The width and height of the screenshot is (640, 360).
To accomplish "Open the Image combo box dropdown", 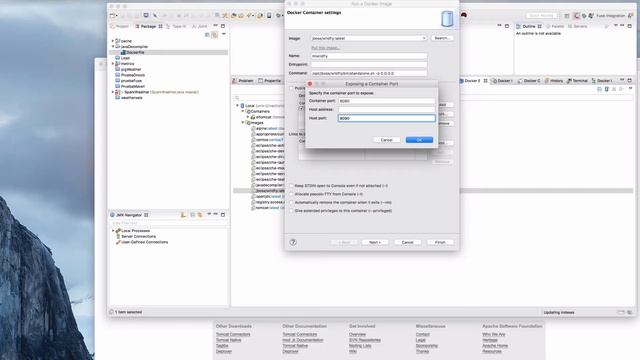I will pos(424,38).
